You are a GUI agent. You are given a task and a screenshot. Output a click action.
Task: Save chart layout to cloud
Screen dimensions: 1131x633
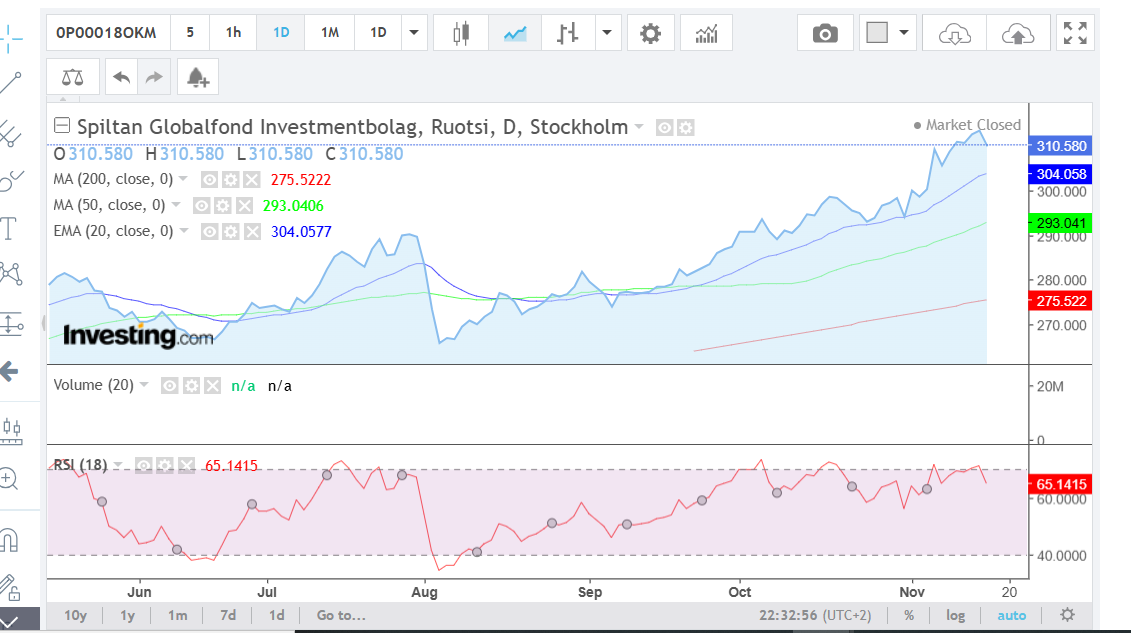1017,33
